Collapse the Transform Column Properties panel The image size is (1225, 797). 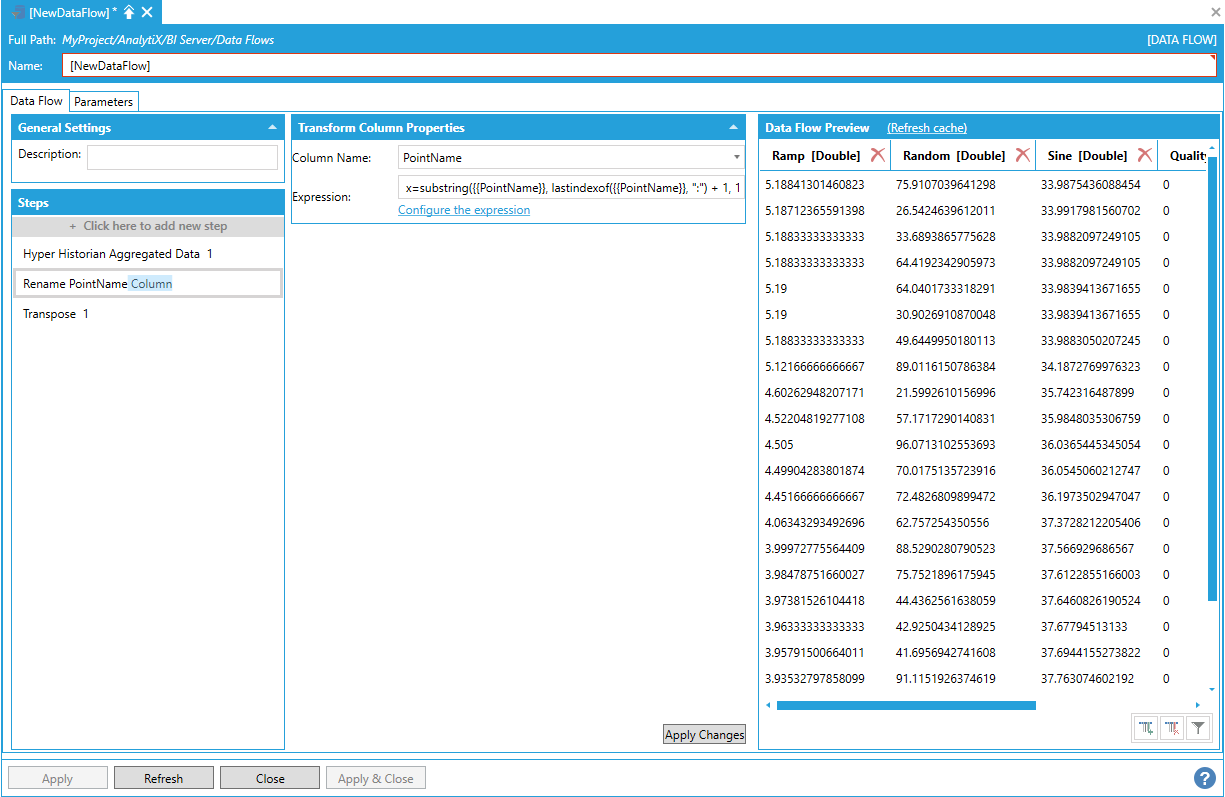click(x=733, y=128)
